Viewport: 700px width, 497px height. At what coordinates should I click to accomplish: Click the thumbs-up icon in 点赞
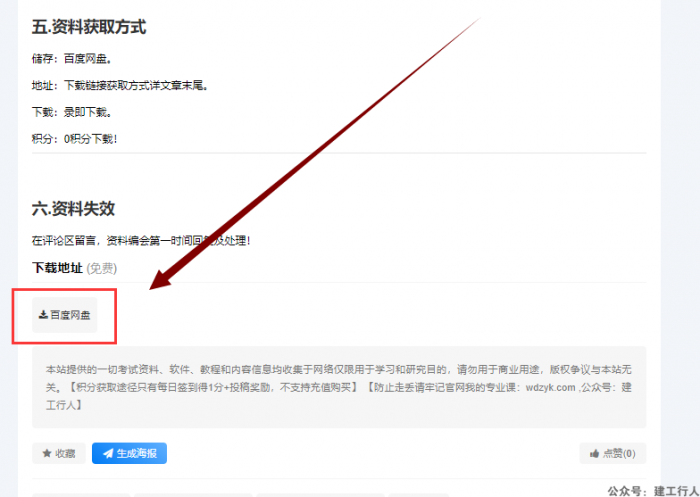[594, 454]
